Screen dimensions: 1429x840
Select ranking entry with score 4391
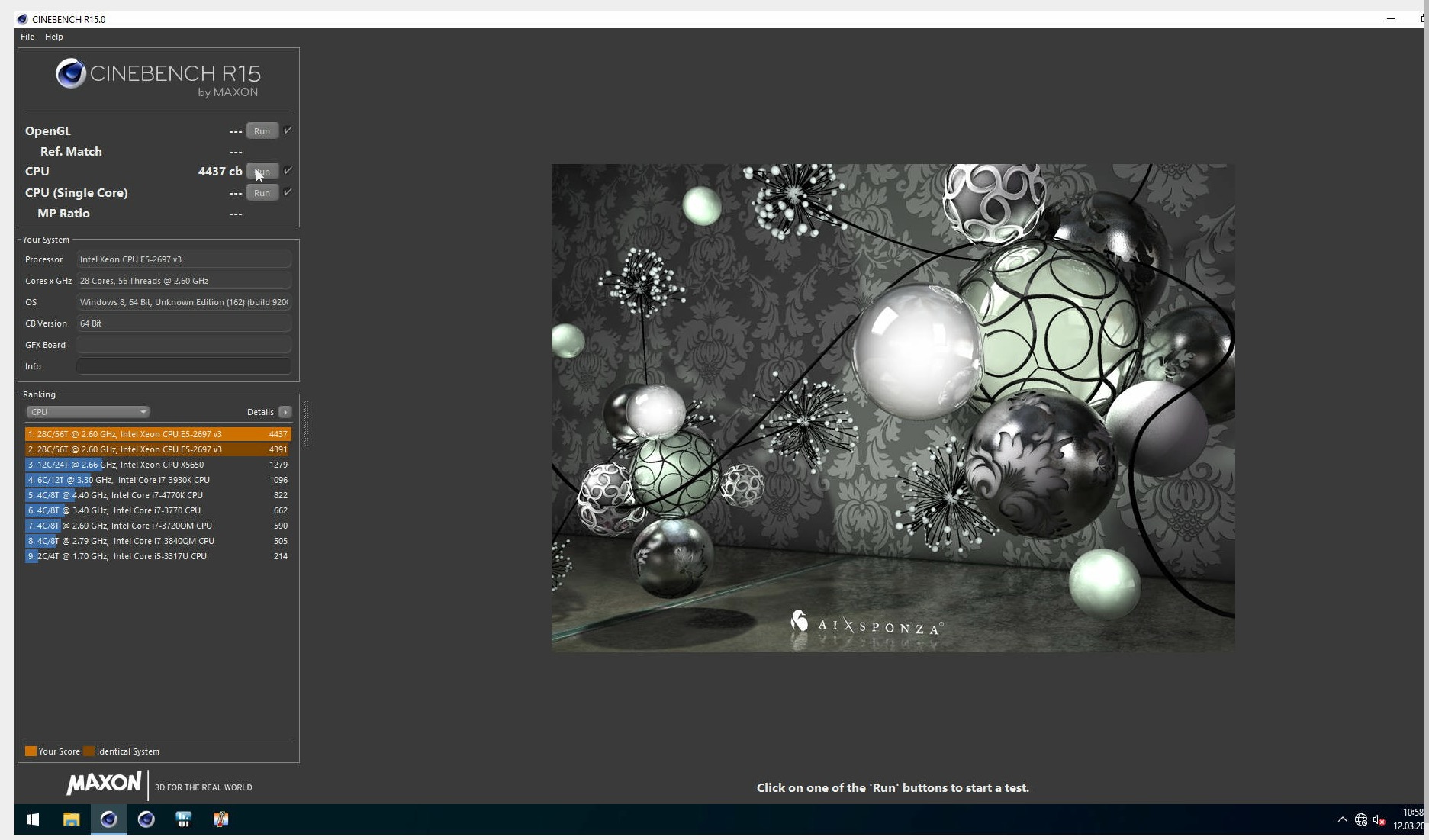[158, 449]
